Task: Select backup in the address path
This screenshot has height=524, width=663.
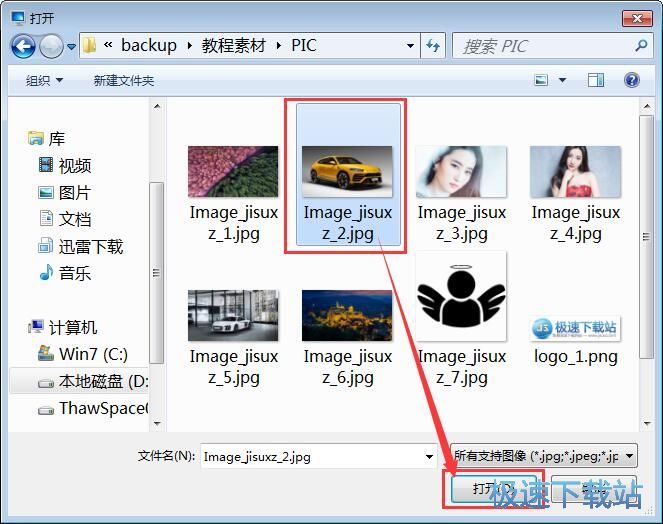Action: [x=149, y=45]
